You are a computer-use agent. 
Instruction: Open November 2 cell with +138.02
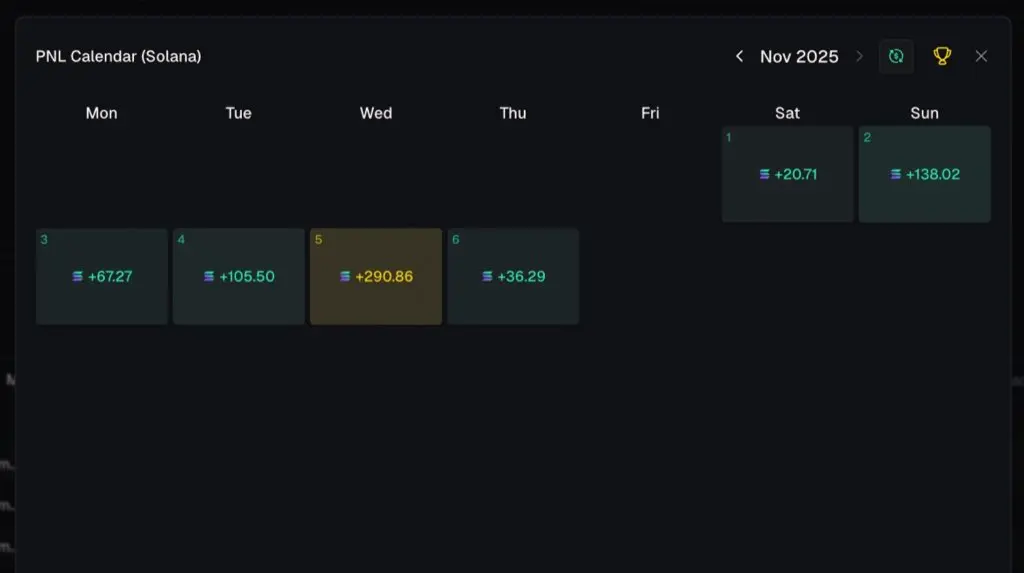(x=924, y=174)
